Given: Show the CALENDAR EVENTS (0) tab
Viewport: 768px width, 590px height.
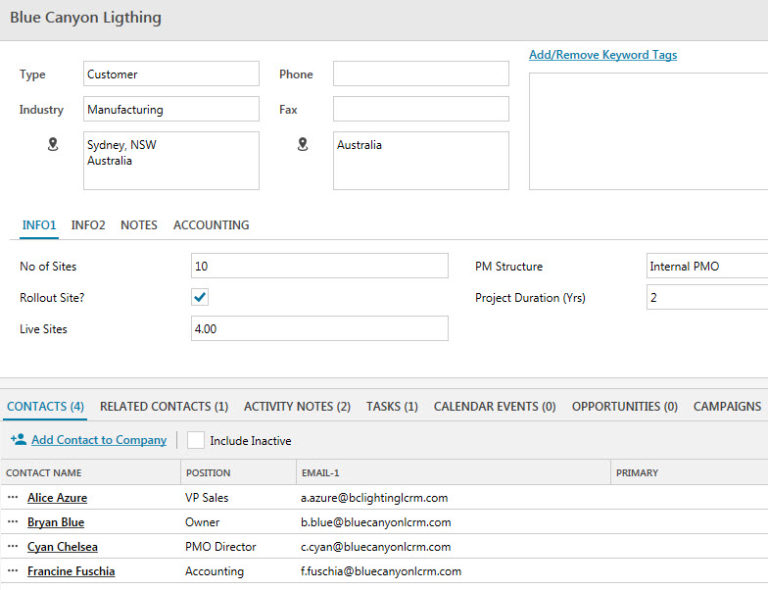Looking at the screenshot, I should (495, 406).
